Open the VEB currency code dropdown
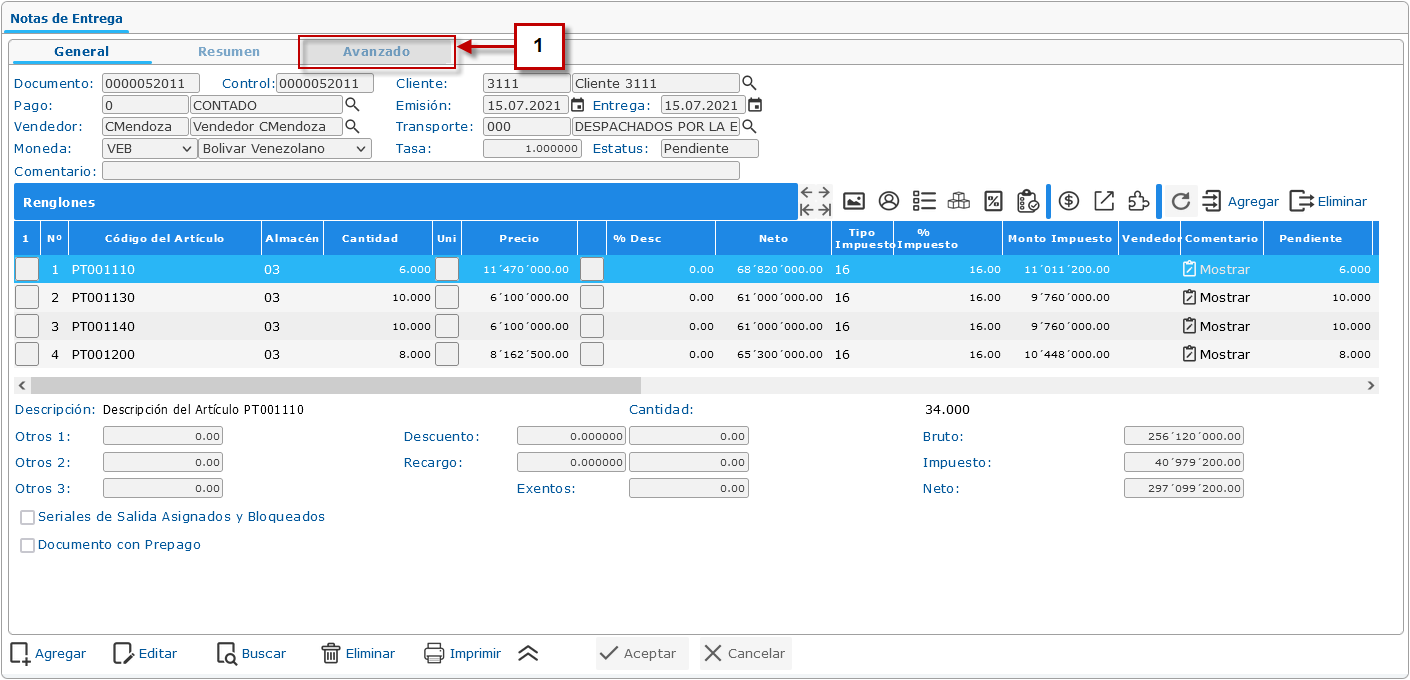Image resolution: width=1410 pixels, height=680 pixels. [149, 149]
